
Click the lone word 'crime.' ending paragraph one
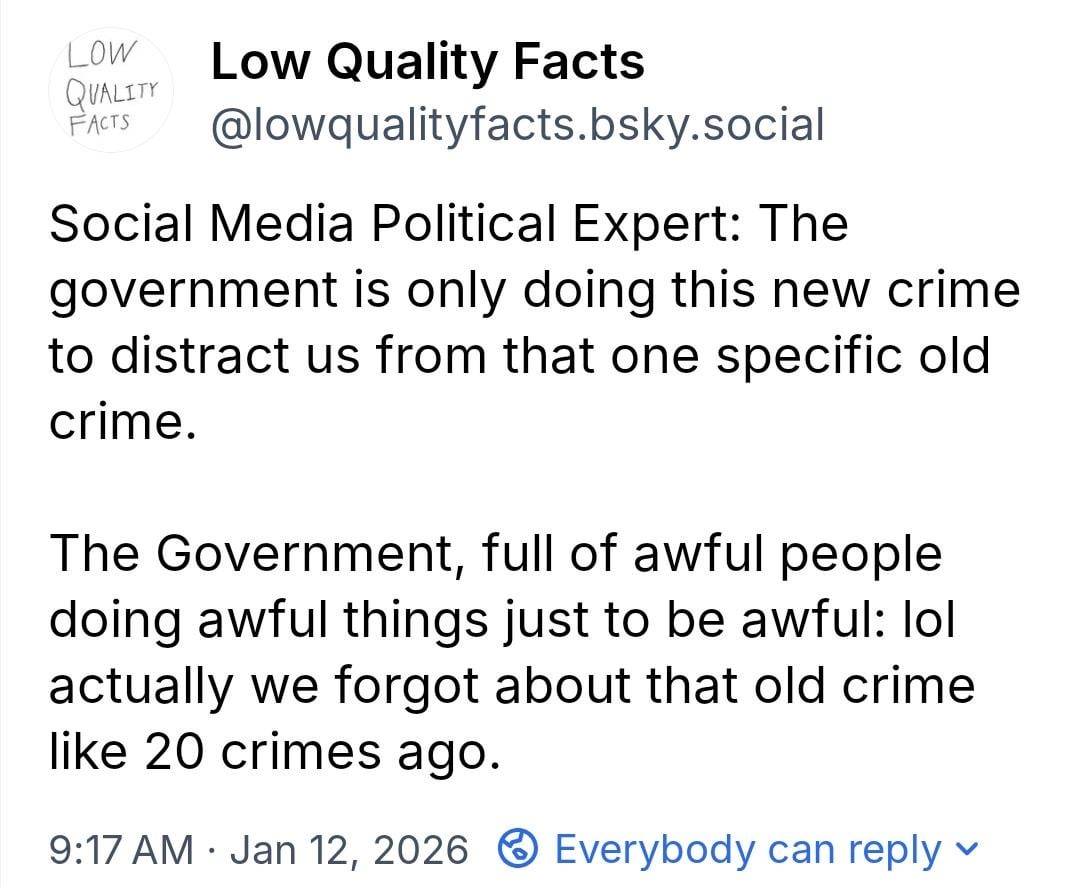(x=118, y=422)
